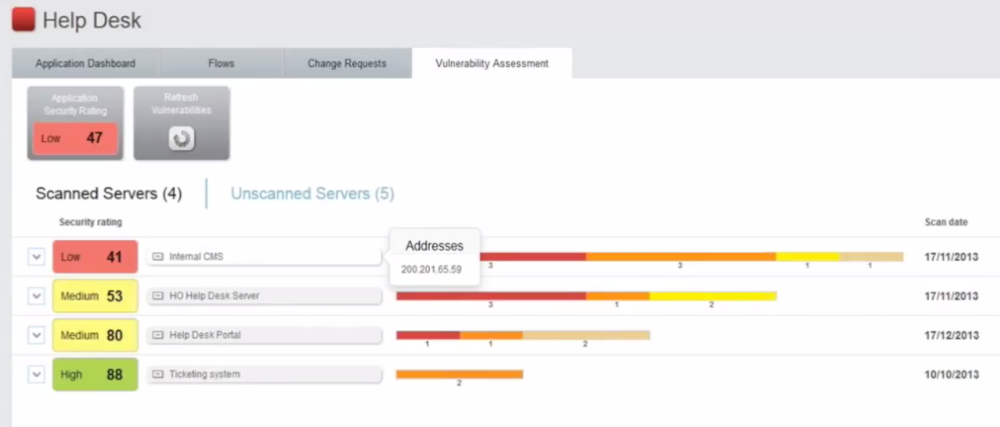Click server icon beside Help Desk Portal
Image resolution: width=1000 pixels, height=427 pixels.
[158, 335]
